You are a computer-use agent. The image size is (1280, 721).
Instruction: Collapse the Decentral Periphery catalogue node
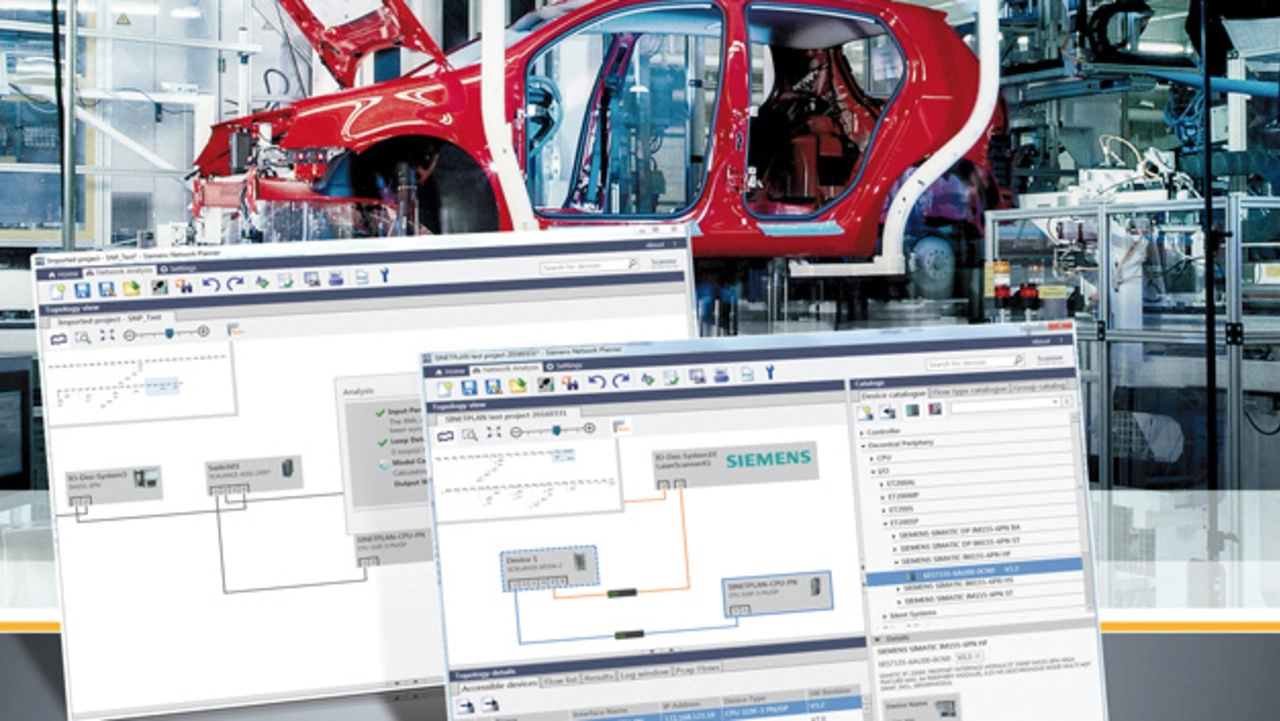point(862,442)
